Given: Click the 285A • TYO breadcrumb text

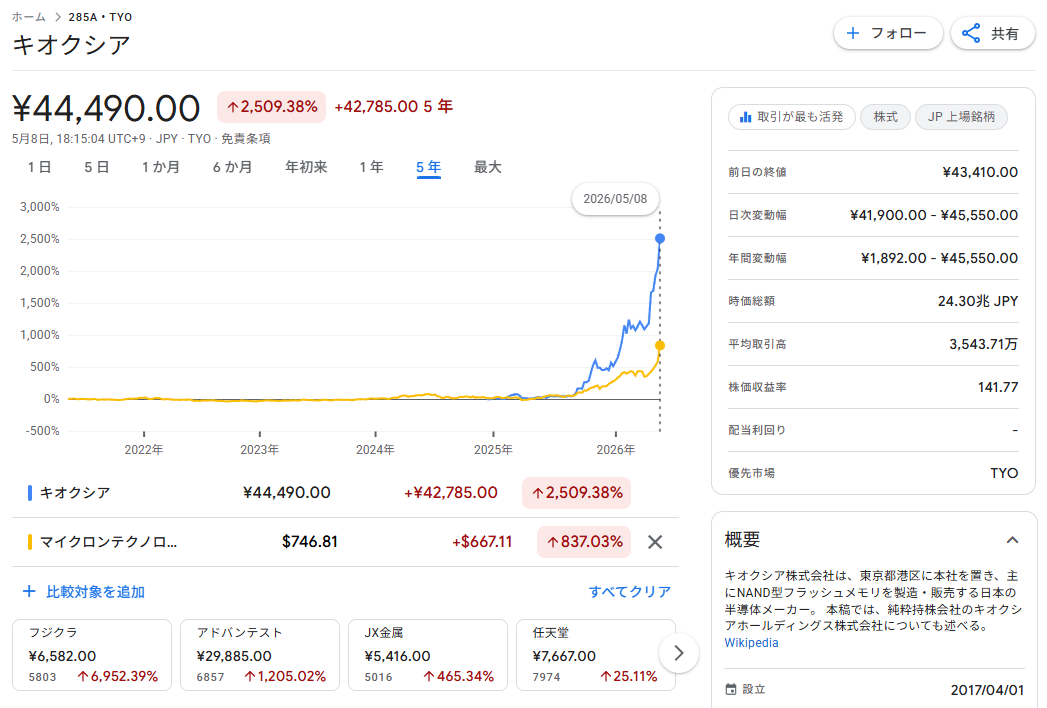Looking at the screenshot, I should pyautogui.click(x=100, y=17).
